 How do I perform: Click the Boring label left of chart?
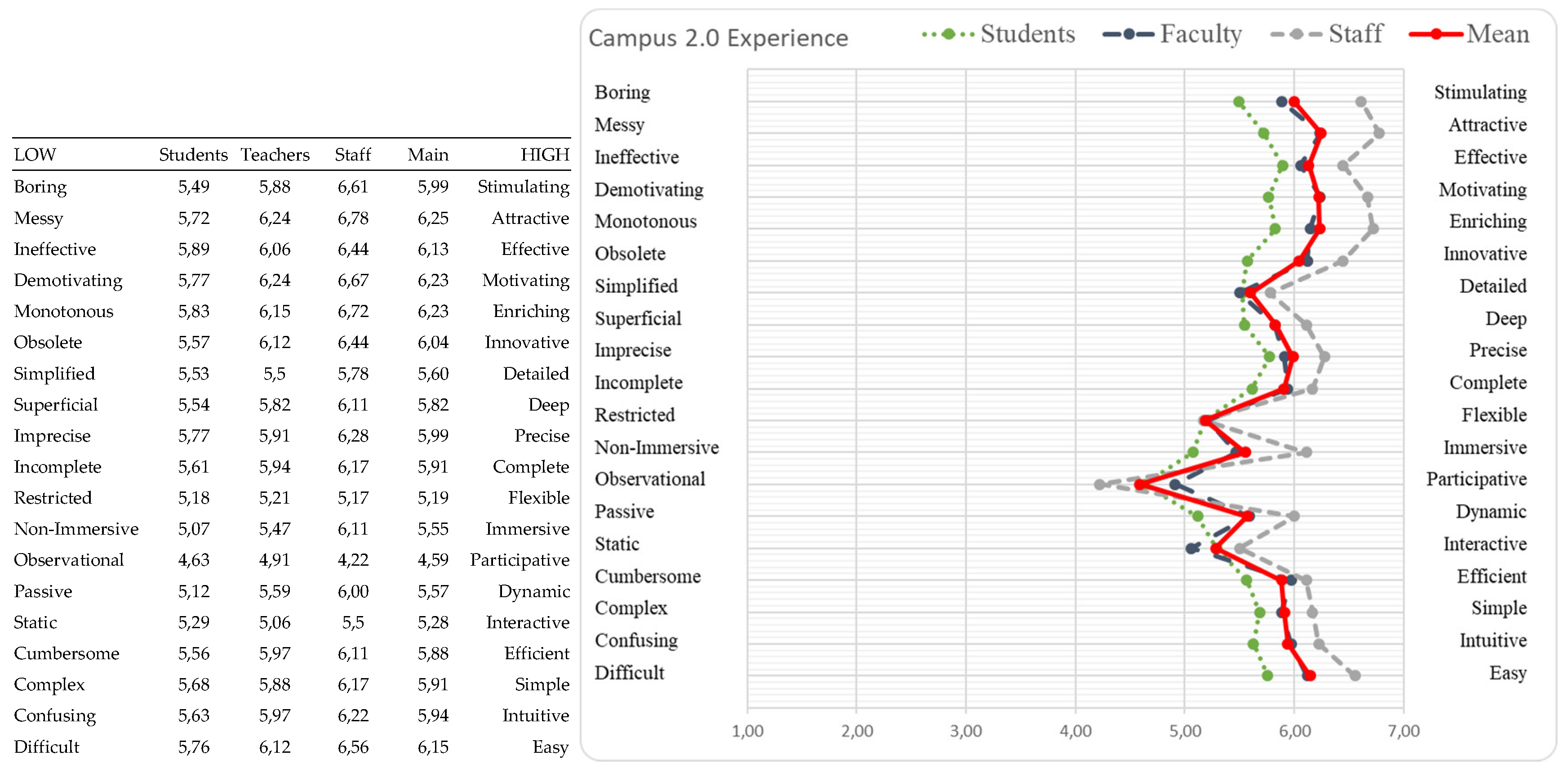(x=622, y=92)
